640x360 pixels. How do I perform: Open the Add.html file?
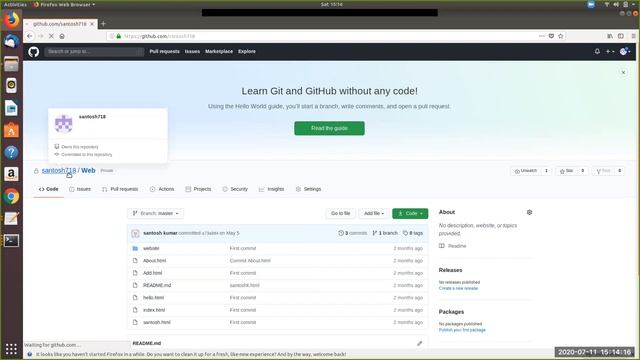click(152, 273)
